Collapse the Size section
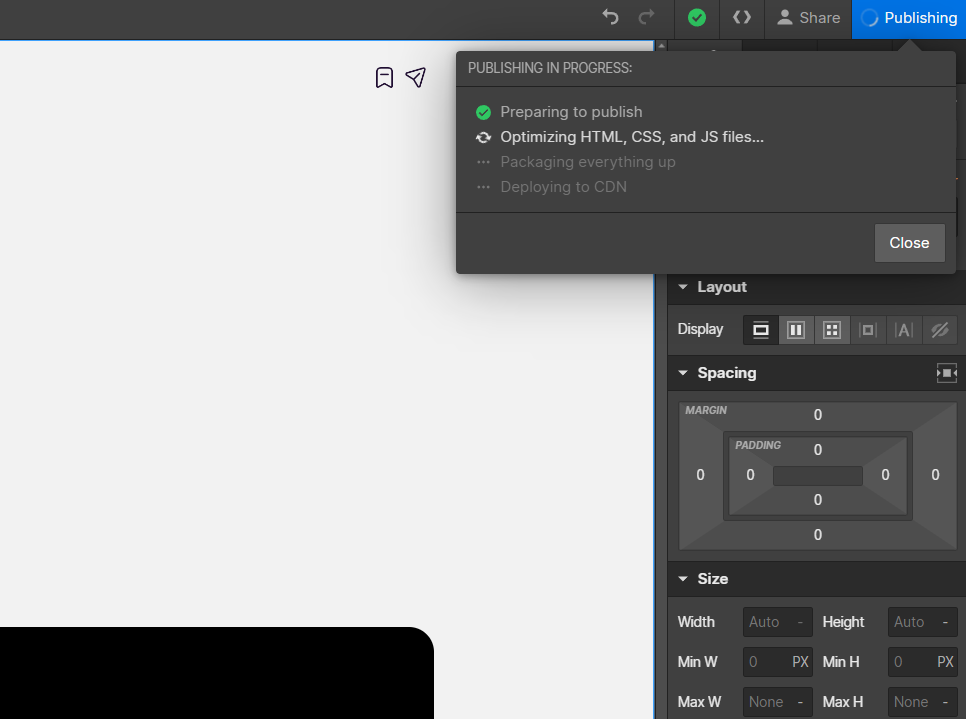This screenshot has height=719, width=966. [683, 579]
